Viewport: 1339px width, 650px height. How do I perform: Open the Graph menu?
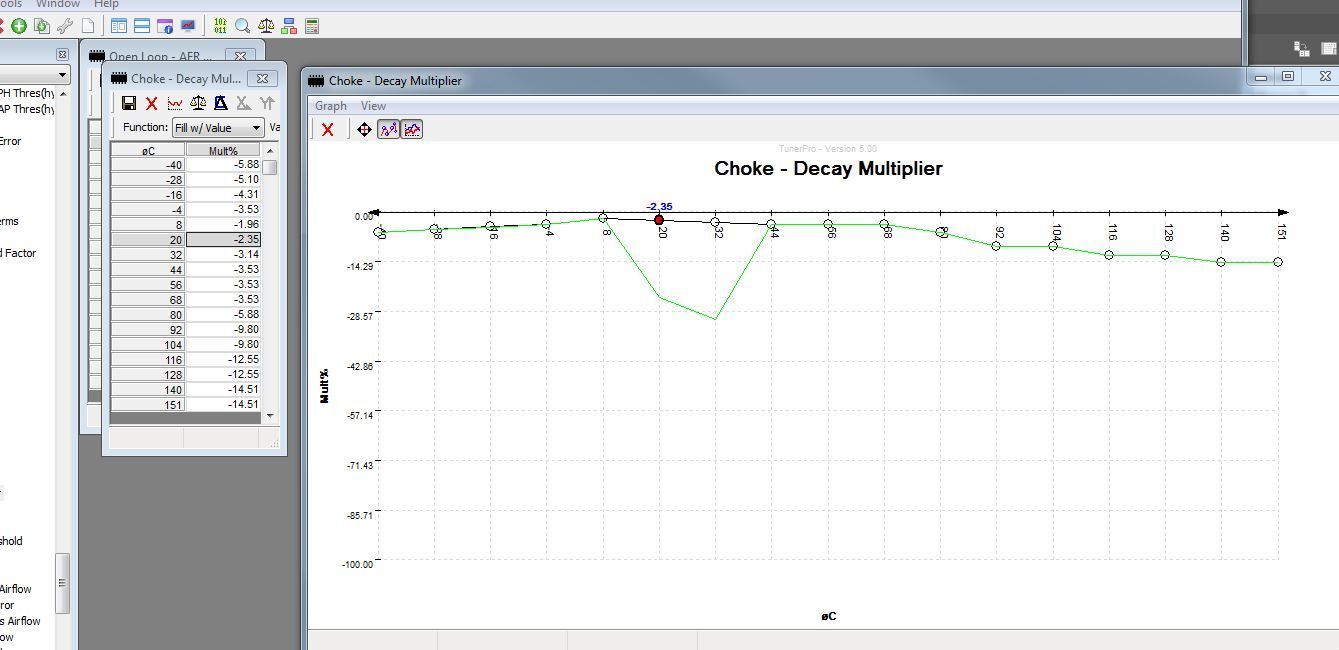point(331,106)
